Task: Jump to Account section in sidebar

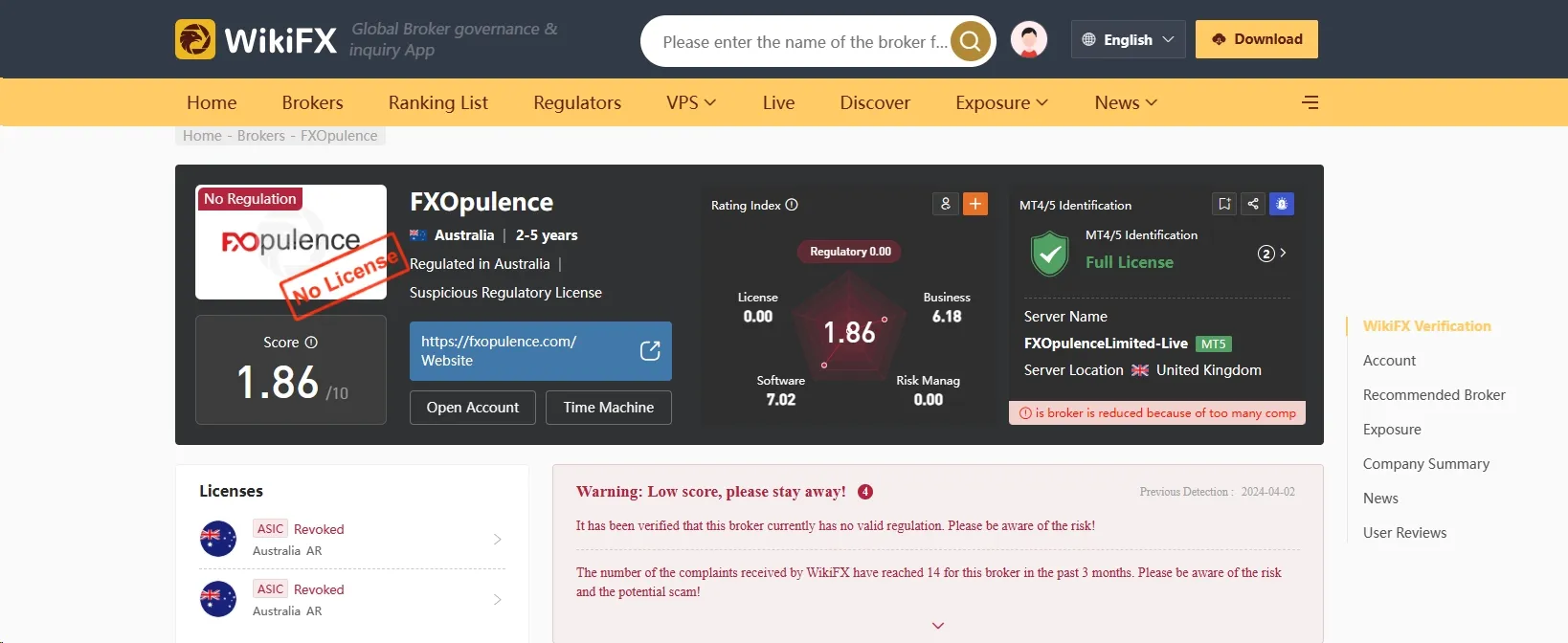Action: point(1389,361)
